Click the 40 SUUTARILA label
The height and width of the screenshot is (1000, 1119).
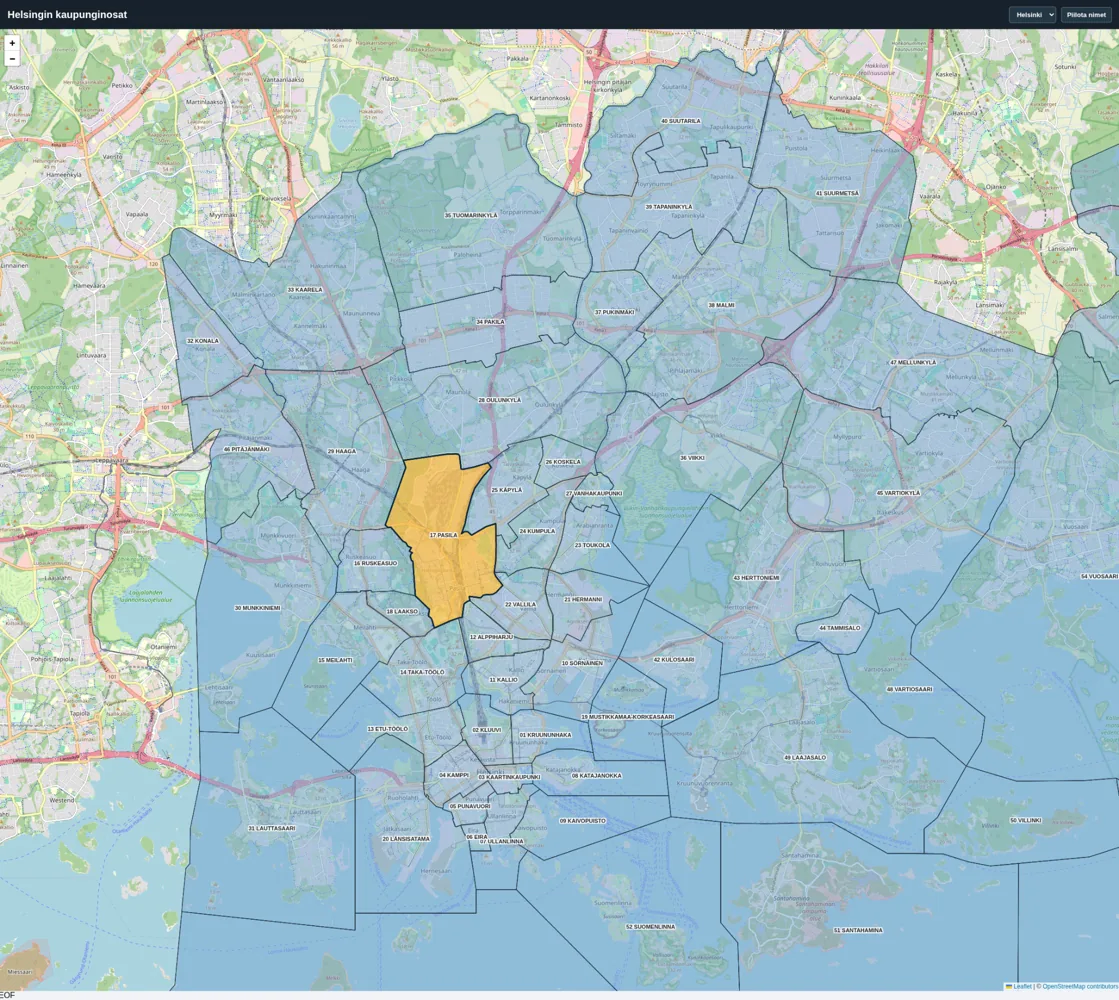pyautogui.click(x=681, y=121)
